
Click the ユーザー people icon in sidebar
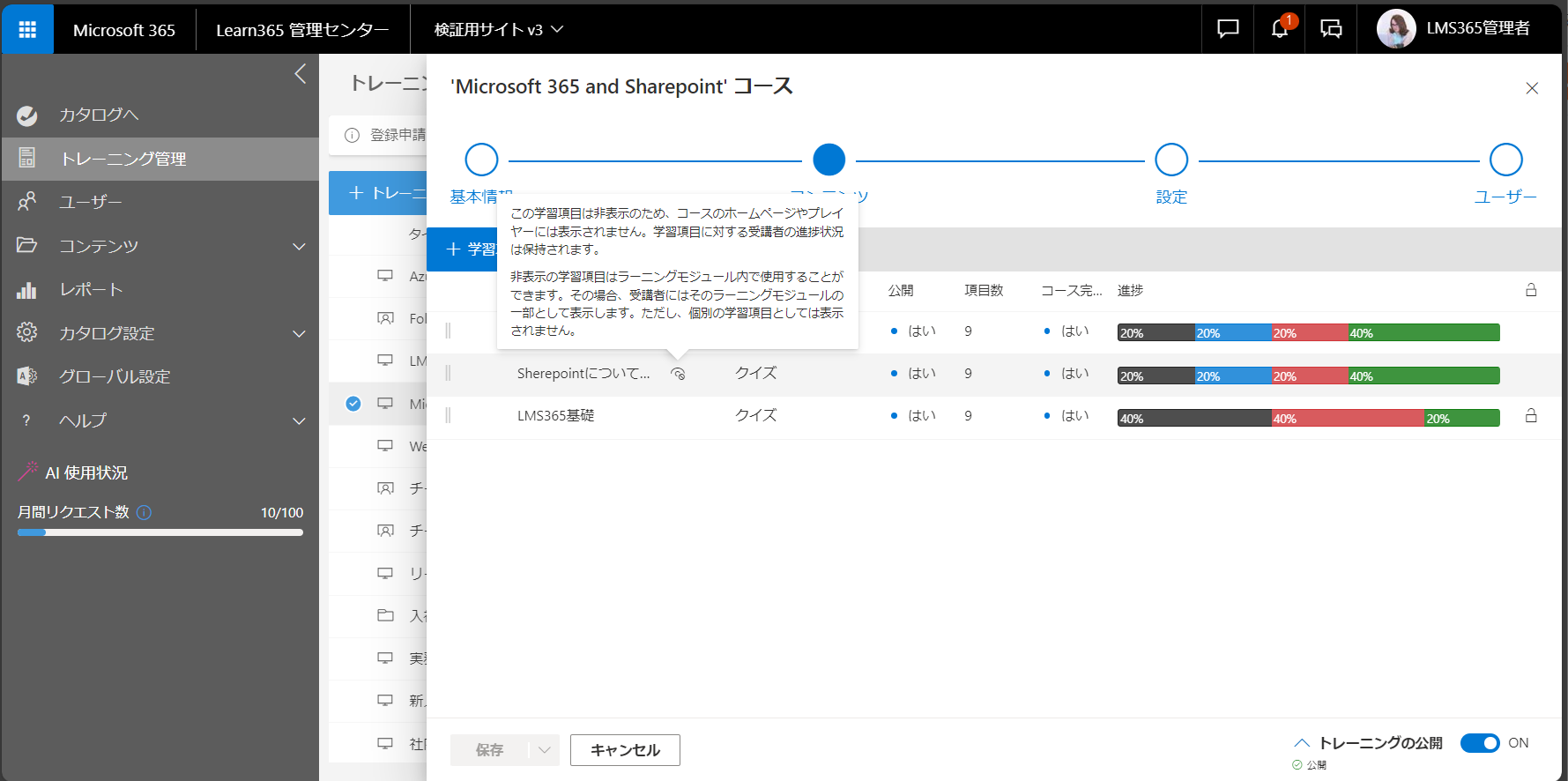pyautogui.click(x=27, y=202)
